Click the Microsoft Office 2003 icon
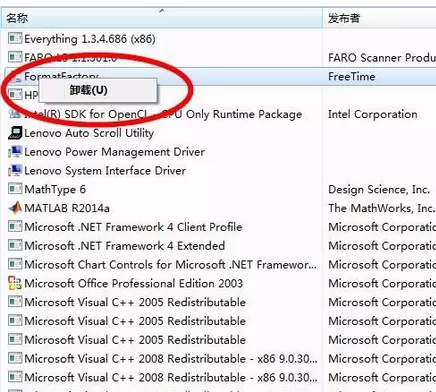 point(15,283)
